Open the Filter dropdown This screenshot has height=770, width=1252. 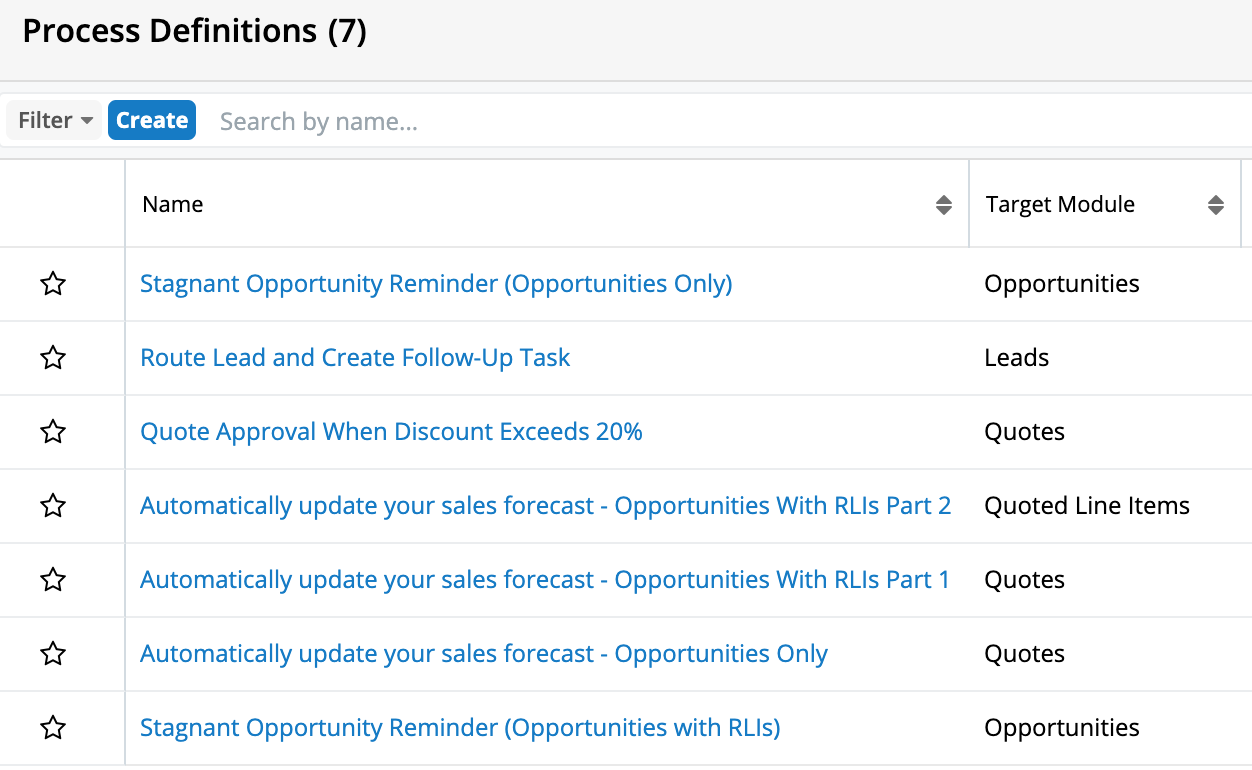click(55, 120)
